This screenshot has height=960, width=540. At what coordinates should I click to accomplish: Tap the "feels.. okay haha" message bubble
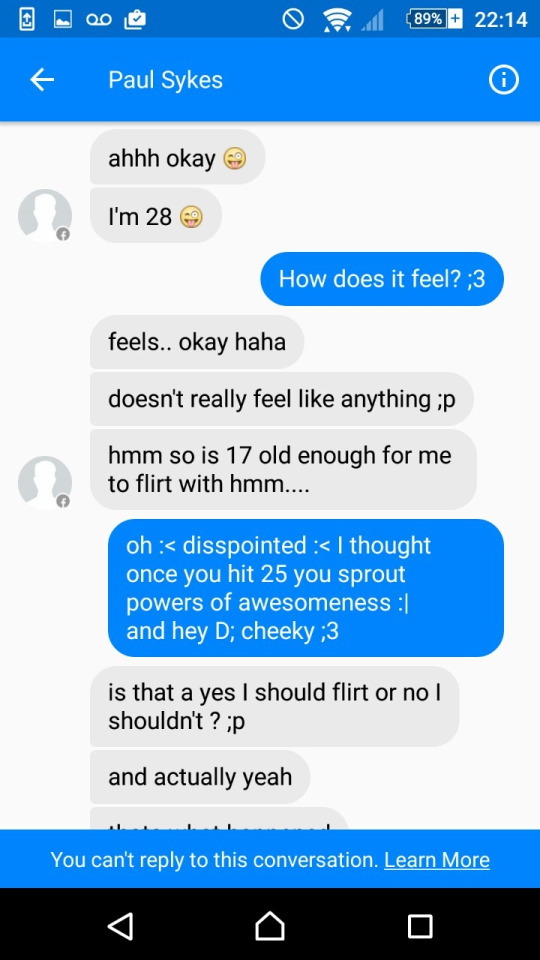tap(197, 342)
